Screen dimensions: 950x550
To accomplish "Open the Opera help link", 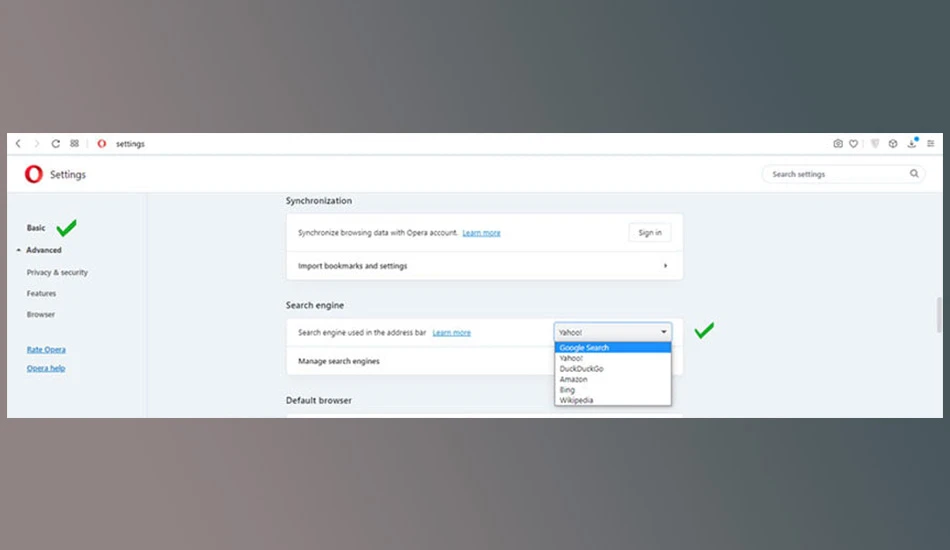I will click(46, 368).
